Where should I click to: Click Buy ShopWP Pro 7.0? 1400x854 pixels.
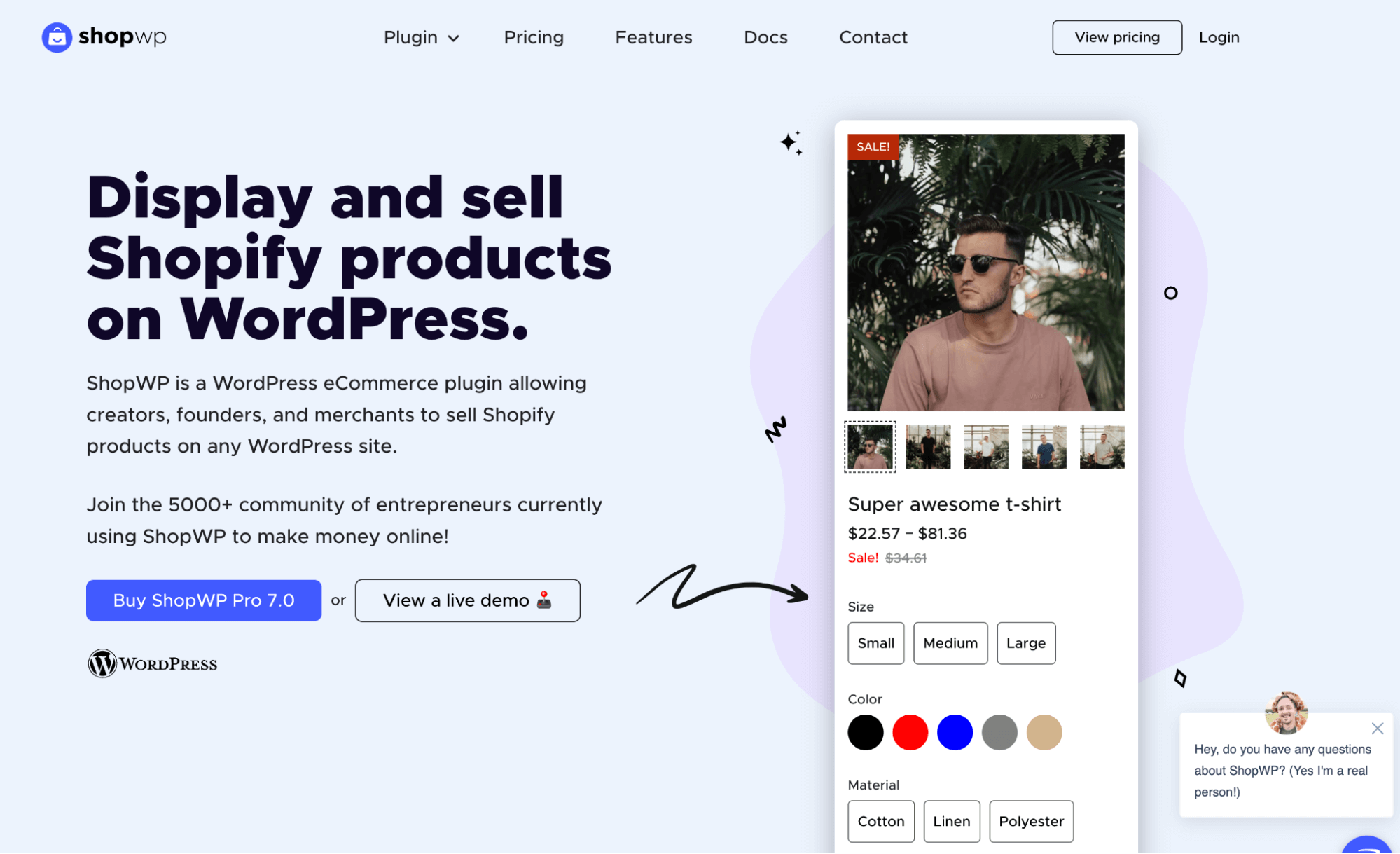click(203, 600)
